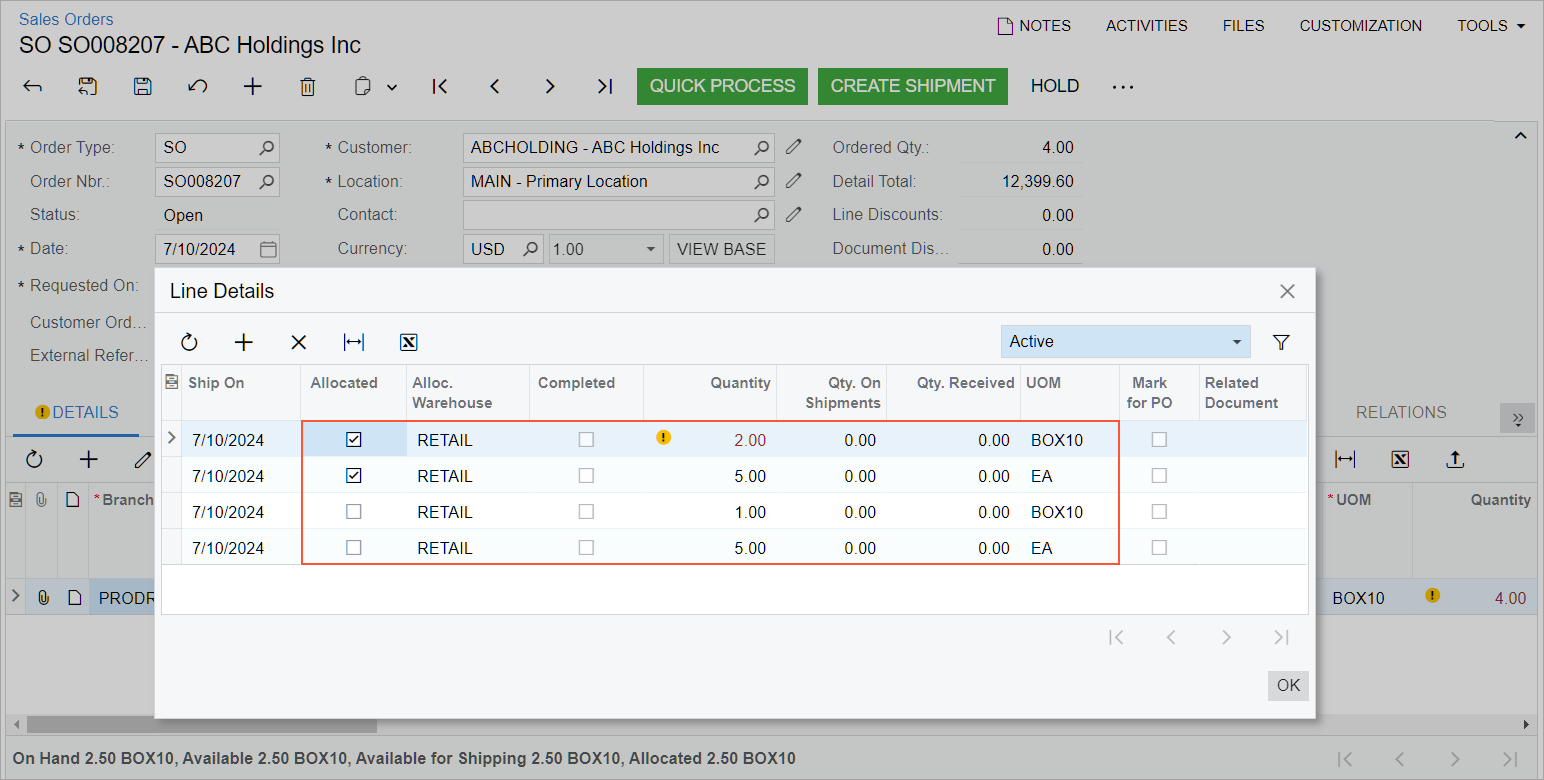
Task: Open the more actions ellipsis menu
Action: click(1123, 86)
